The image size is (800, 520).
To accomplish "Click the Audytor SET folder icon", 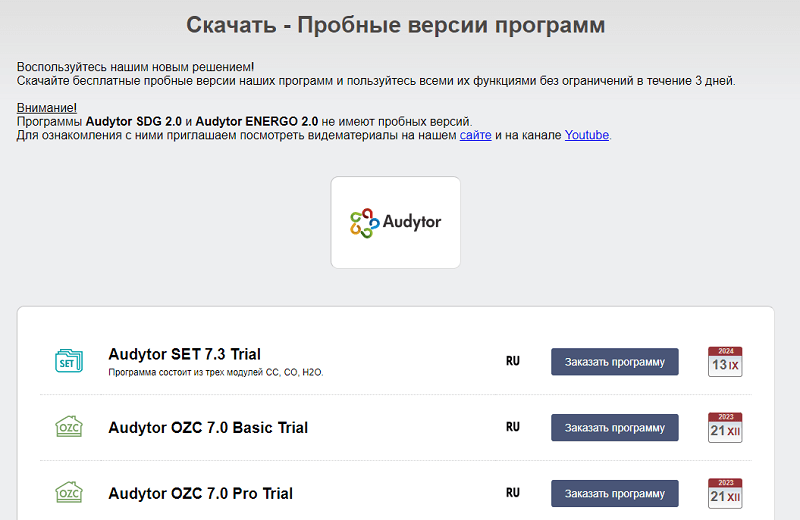I will tap(69, 361).
